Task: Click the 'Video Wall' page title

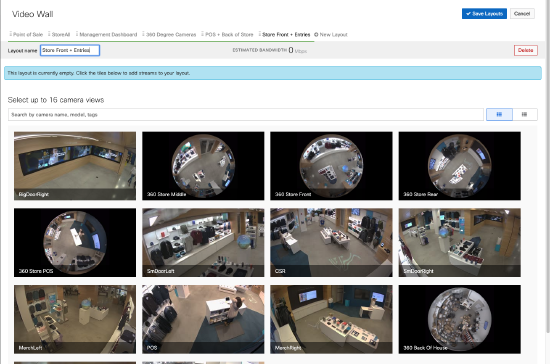Action: (33, 14)
